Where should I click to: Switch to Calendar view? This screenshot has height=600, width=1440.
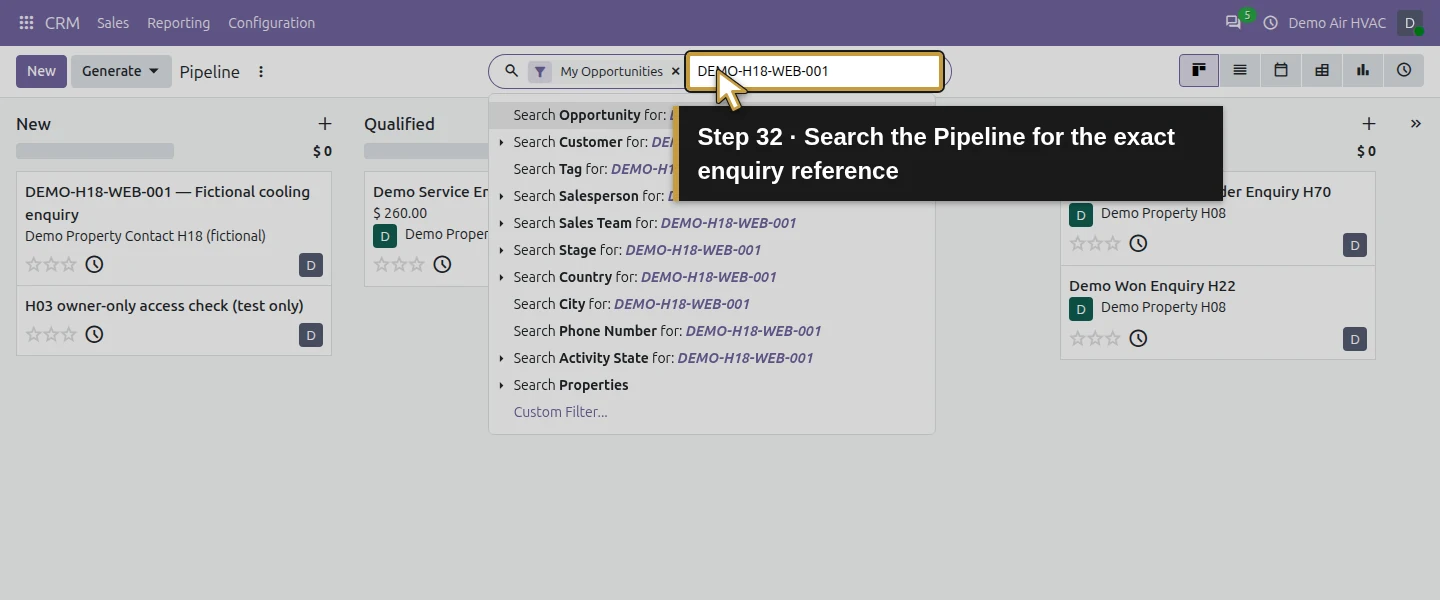click(x=1281, y=71)
